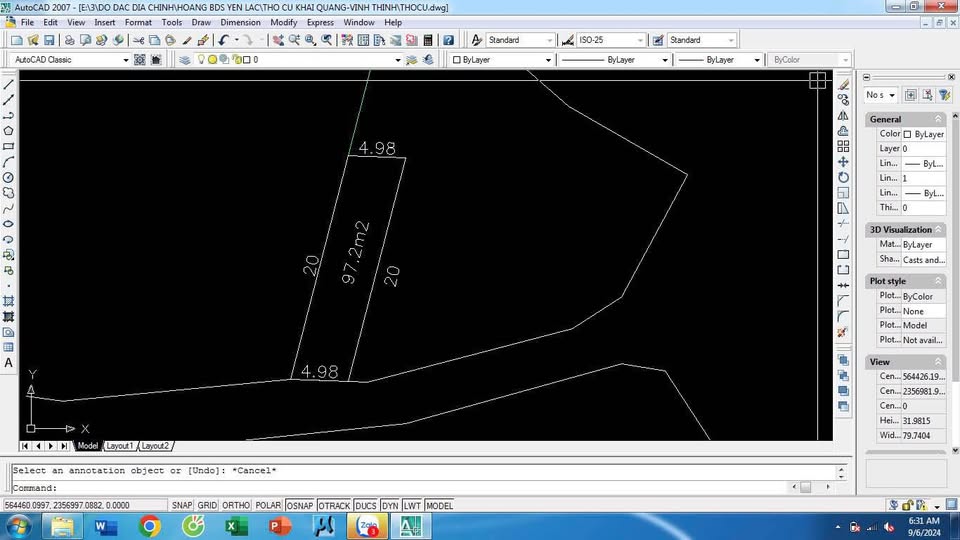960x540 pixels.
Task: Open the AutoCAD Classic workspace dropdown
Action: click(x=125, y=60)
